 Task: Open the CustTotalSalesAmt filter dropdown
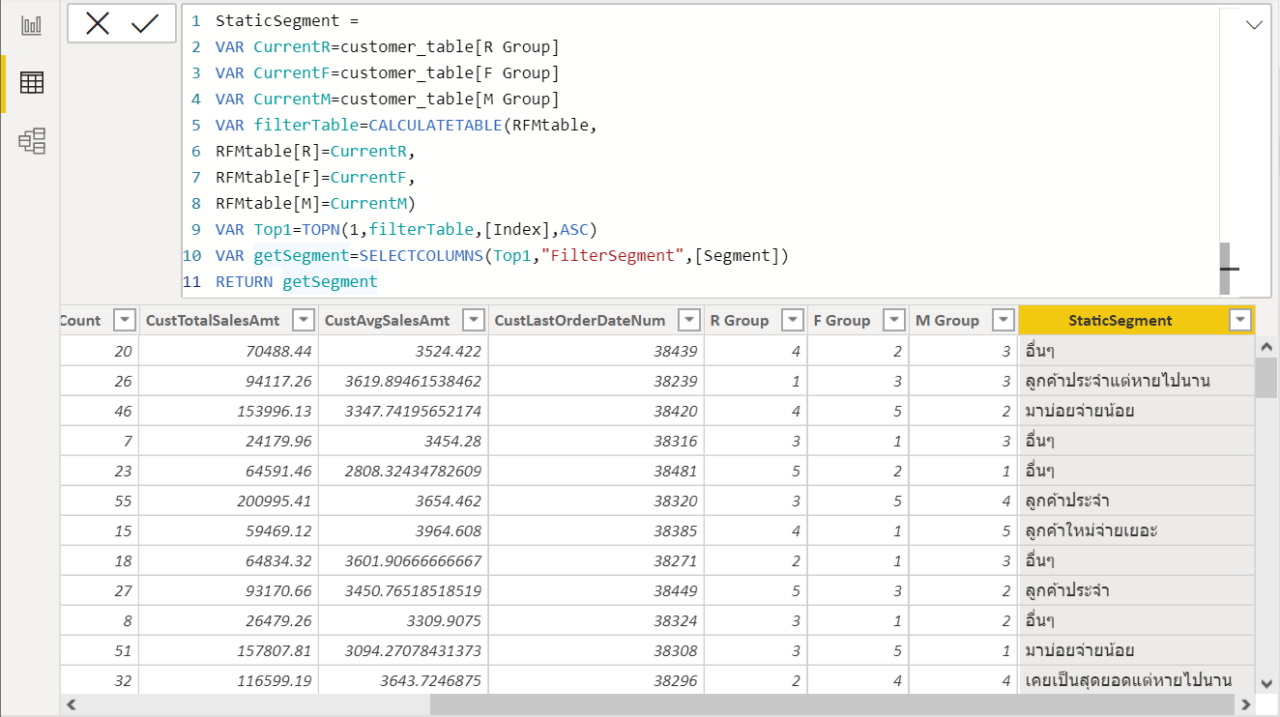click(302, 320)
